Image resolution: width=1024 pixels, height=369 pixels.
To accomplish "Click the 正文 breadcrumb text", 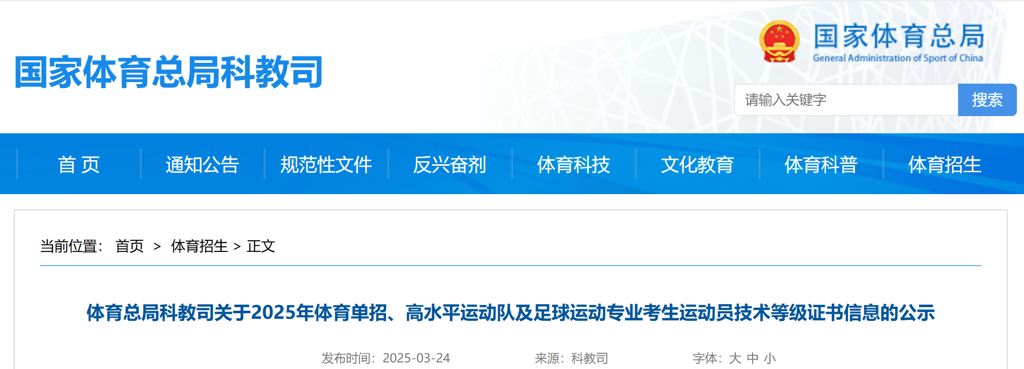I will tap(261, 246).
